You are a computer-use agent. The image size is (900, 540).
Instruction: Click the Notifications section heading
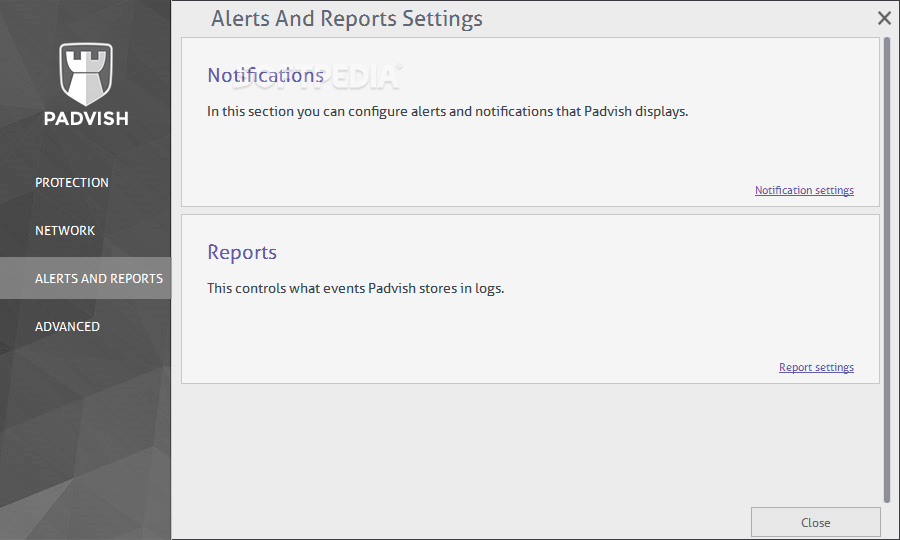pos(266,75)
